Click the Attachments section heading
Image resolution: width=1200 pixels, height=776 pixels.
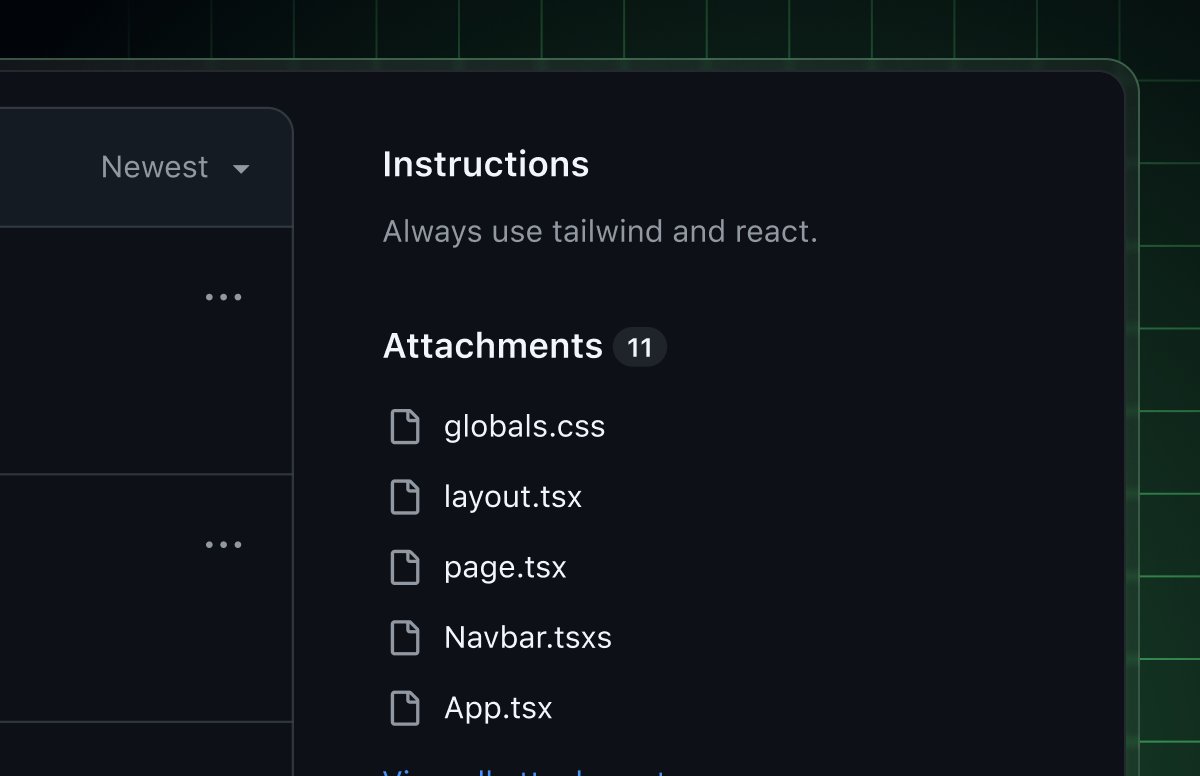click(493, 346)
